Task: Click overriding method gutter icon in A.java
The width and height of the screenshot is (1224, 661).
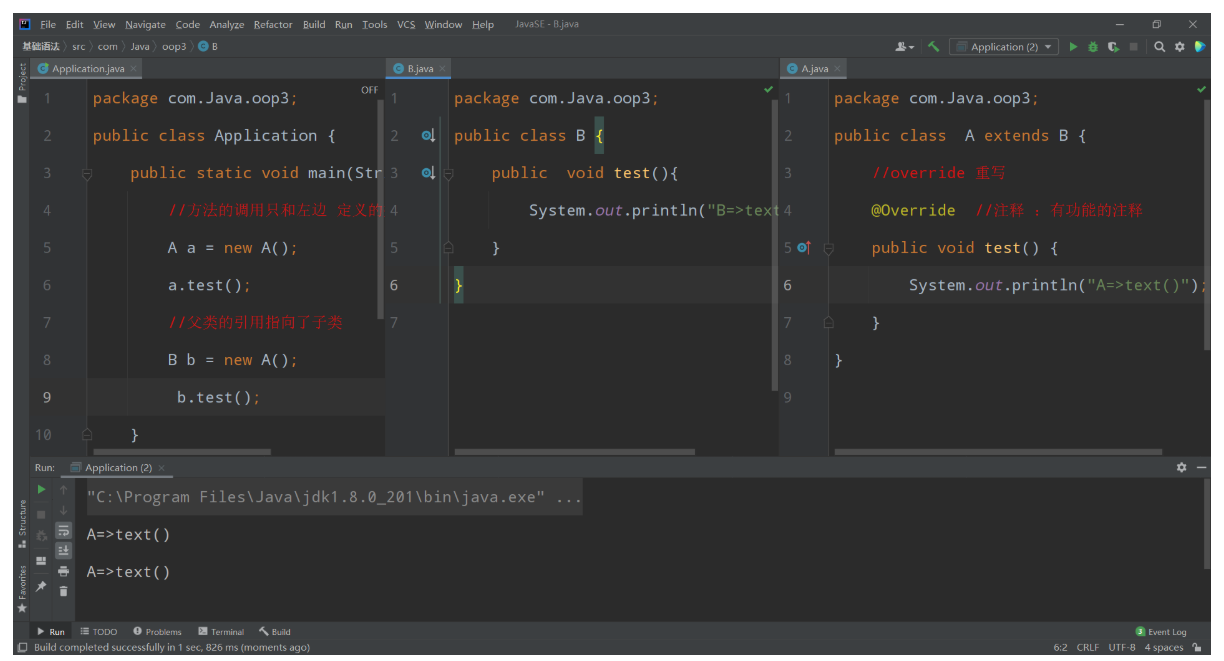Action: click(804, 248)
